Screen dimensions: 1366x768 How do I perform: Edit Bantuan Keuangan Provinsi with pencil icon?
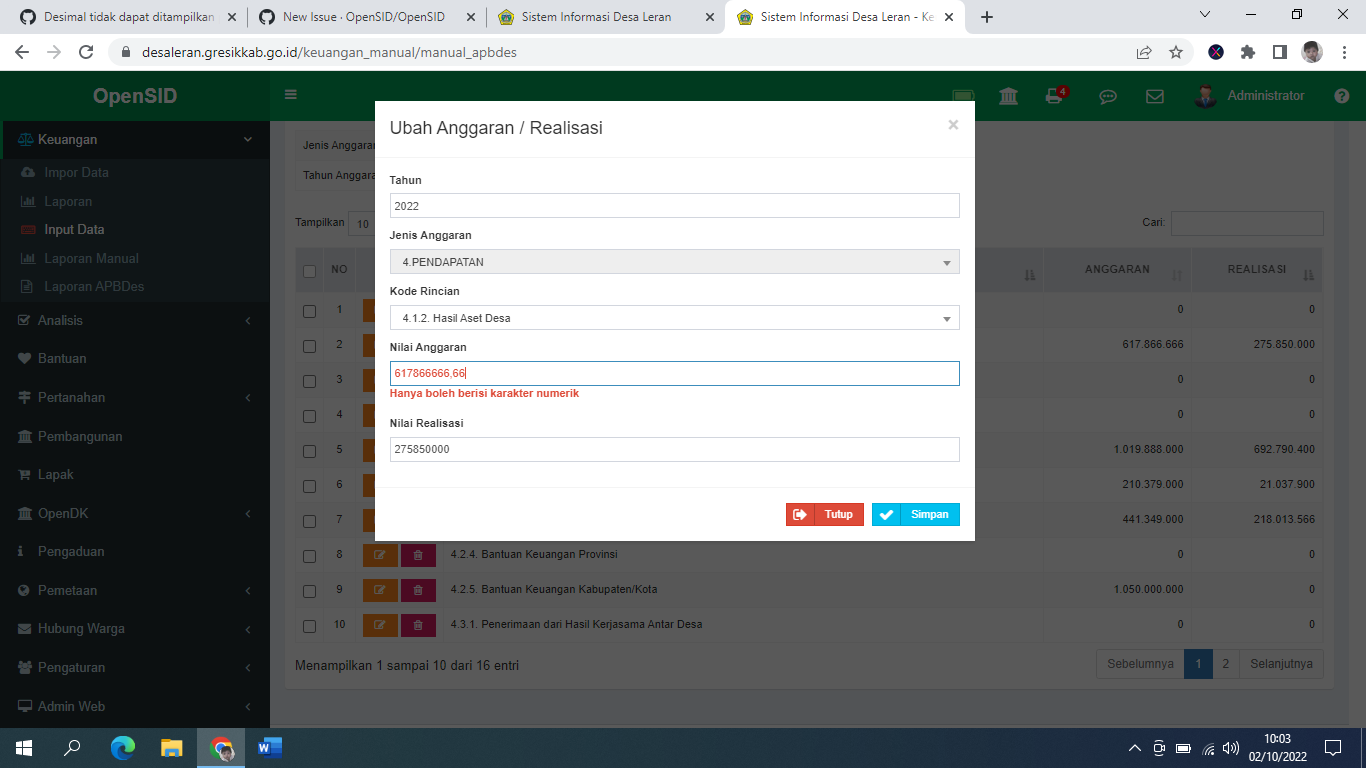coord(379,554)
